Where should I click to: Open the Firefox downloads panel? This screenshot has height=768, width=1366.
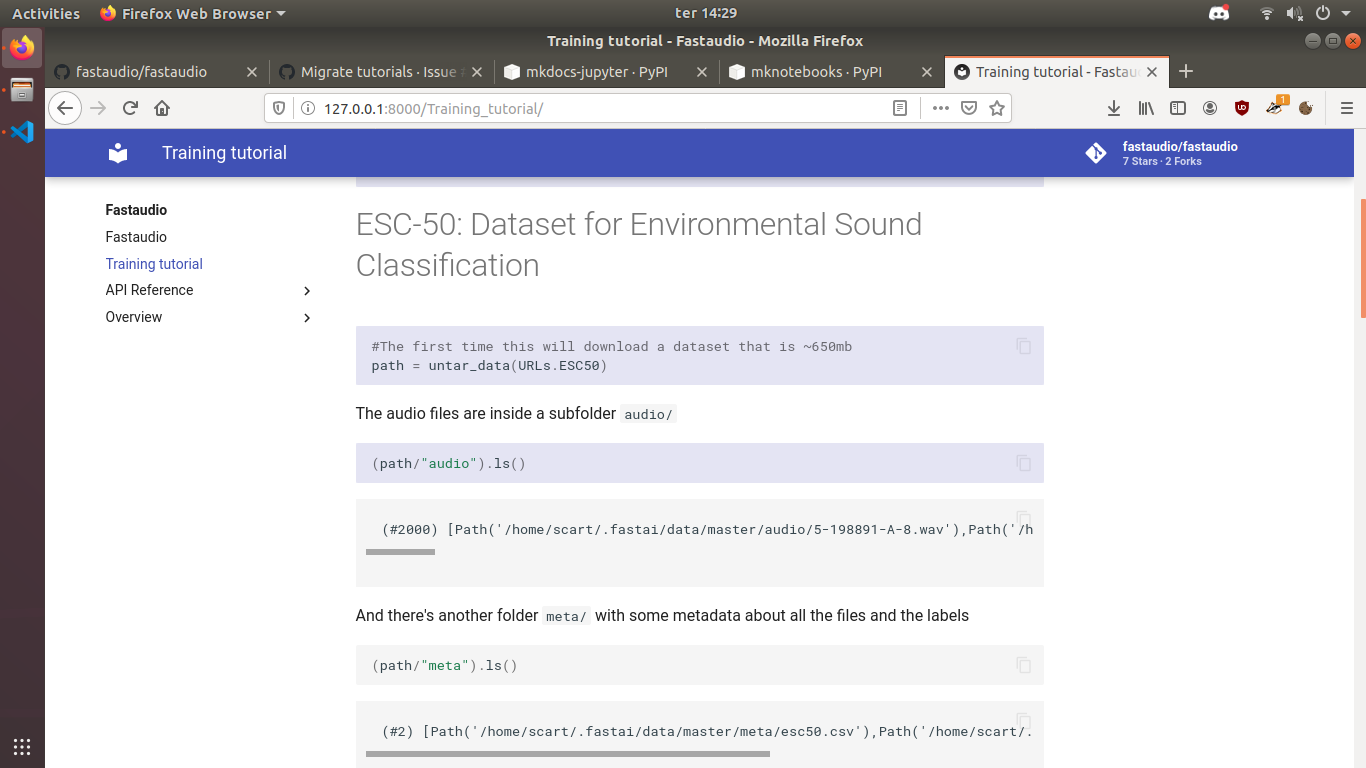coord(1113,108)
